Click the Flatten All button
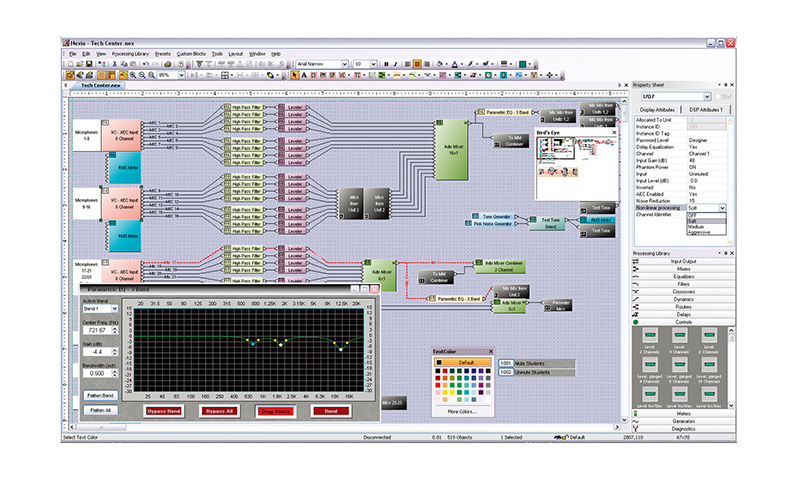Viewport: 800px width, 492px height. 101,410
